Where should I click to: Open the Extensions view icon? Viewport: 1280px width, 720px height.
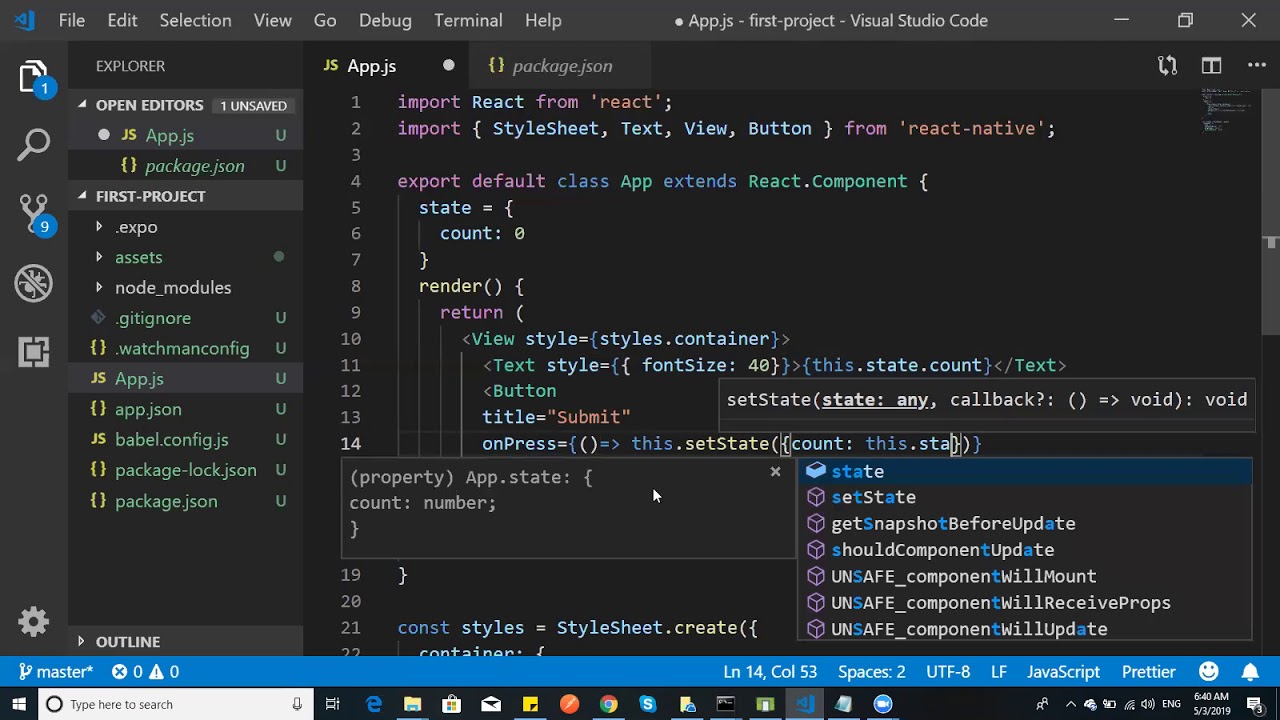coord(33,351)
